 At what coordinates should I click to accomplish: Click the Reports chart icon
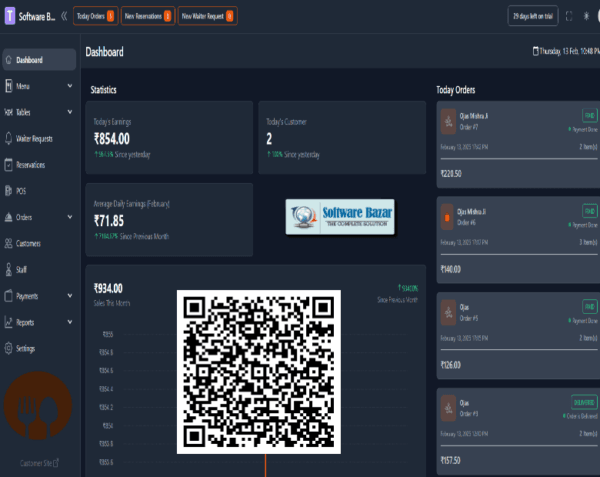click(8, 322)
